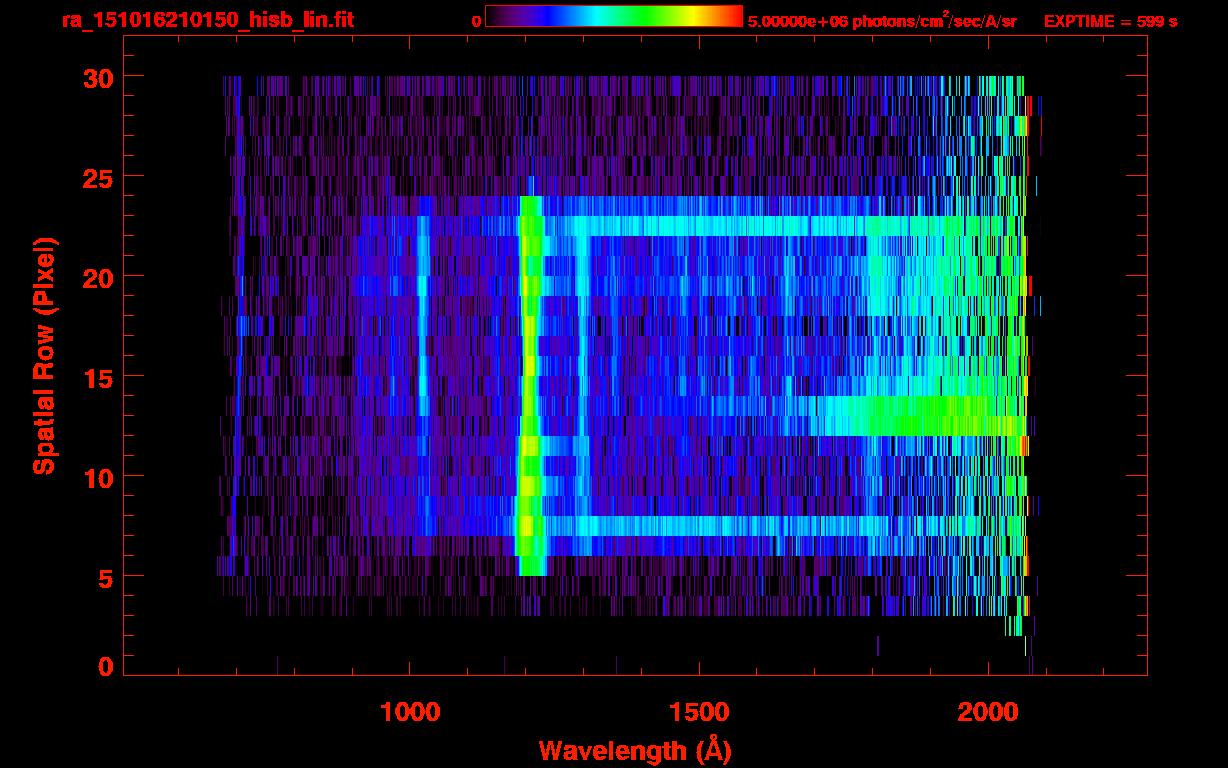Screen dimensions: 1228x768
Task: Click the 15 spatial row tick label
Action: 98,377
